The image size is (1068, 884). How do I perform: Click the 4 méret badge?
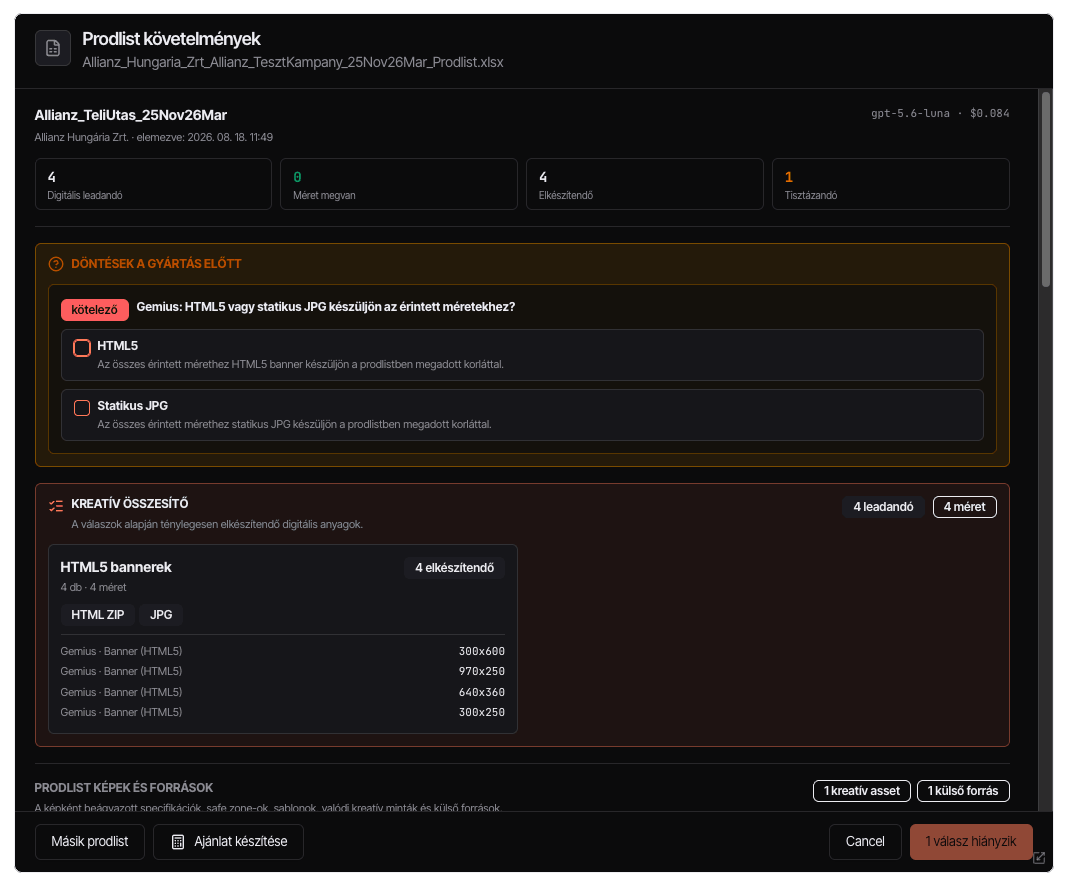pyautogui.click(x=964, y=507)
